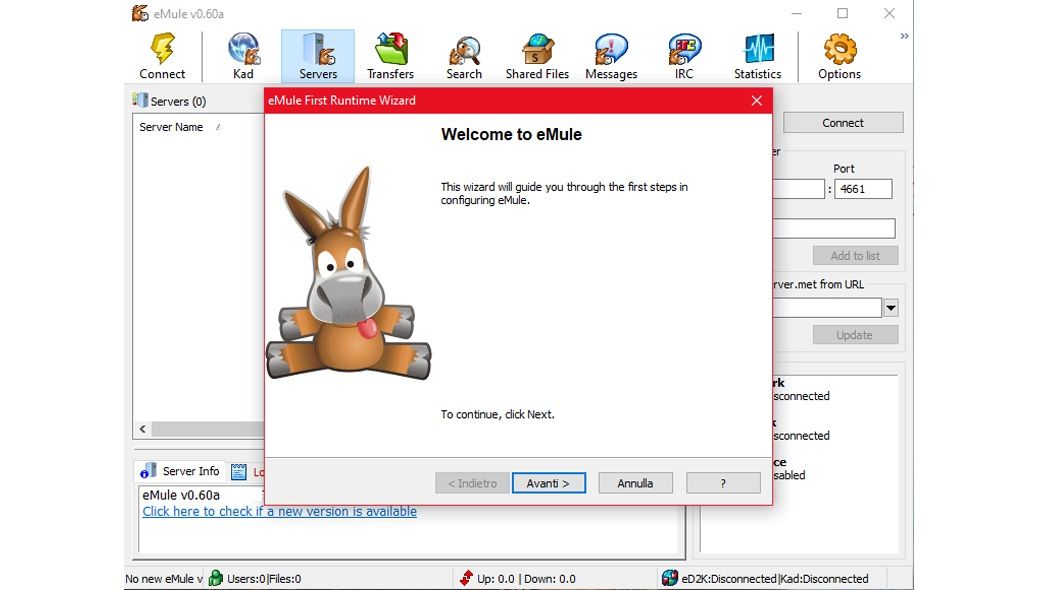Click the new version check link
The height and width of the screenshot is (590, 1050).
279,512
